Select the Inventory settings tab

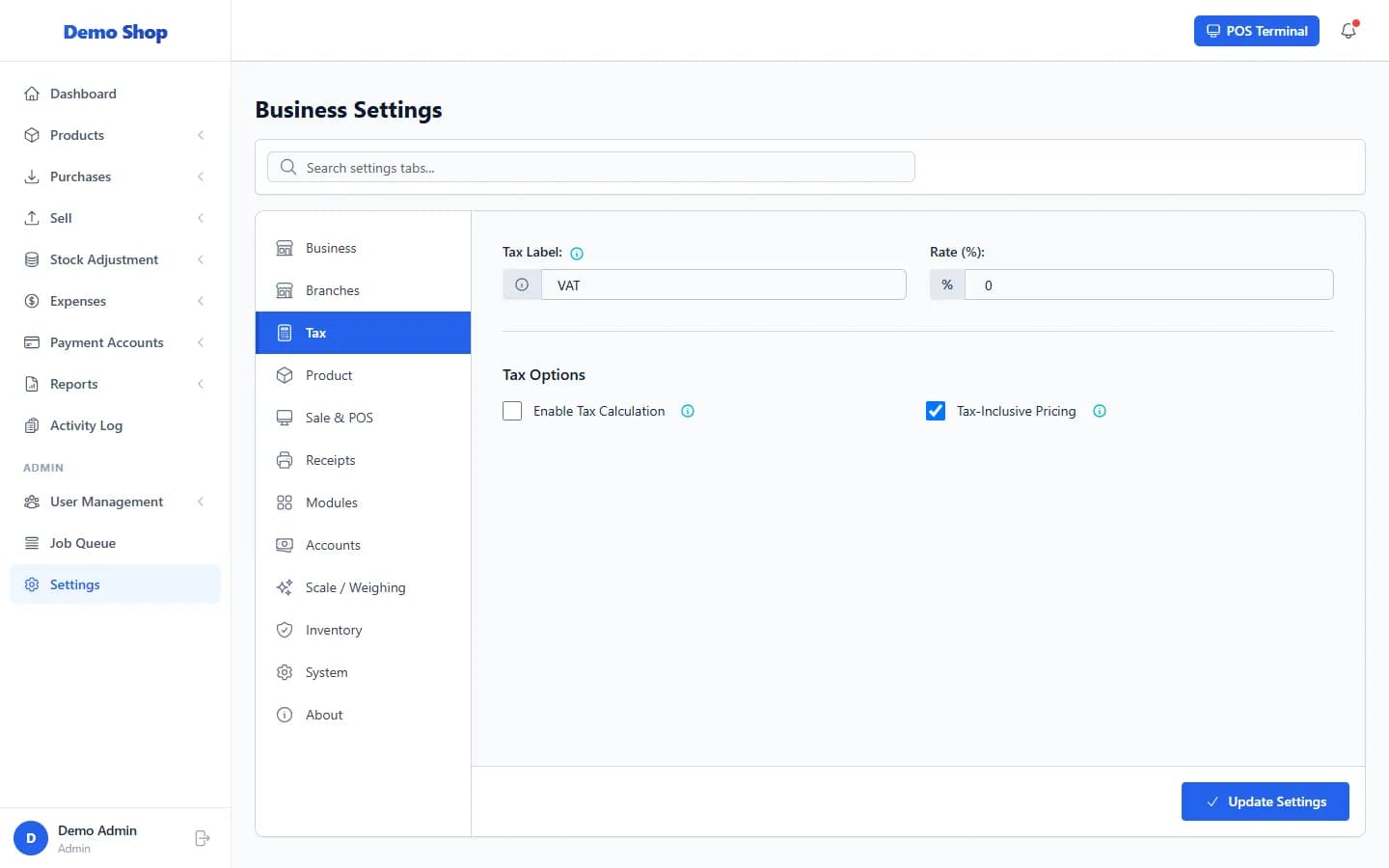tap(363, 630)
